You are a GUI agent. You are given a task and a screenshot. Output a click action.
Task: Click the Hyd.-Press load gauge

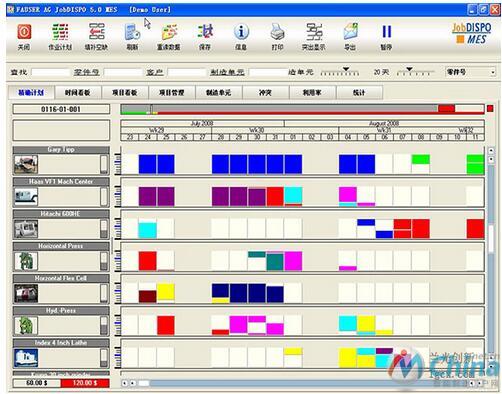click(104, 325)
